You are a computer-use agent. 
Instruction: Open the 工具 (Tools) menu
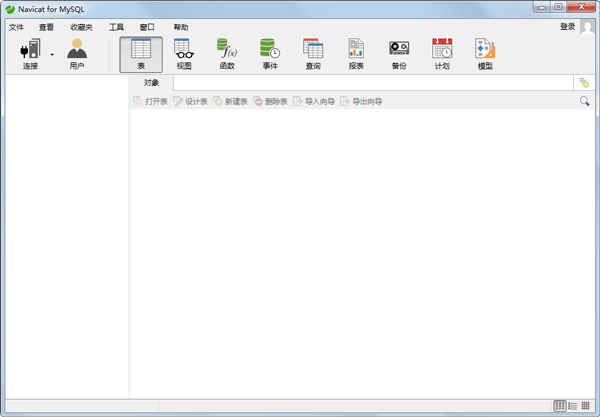point(116,27)
